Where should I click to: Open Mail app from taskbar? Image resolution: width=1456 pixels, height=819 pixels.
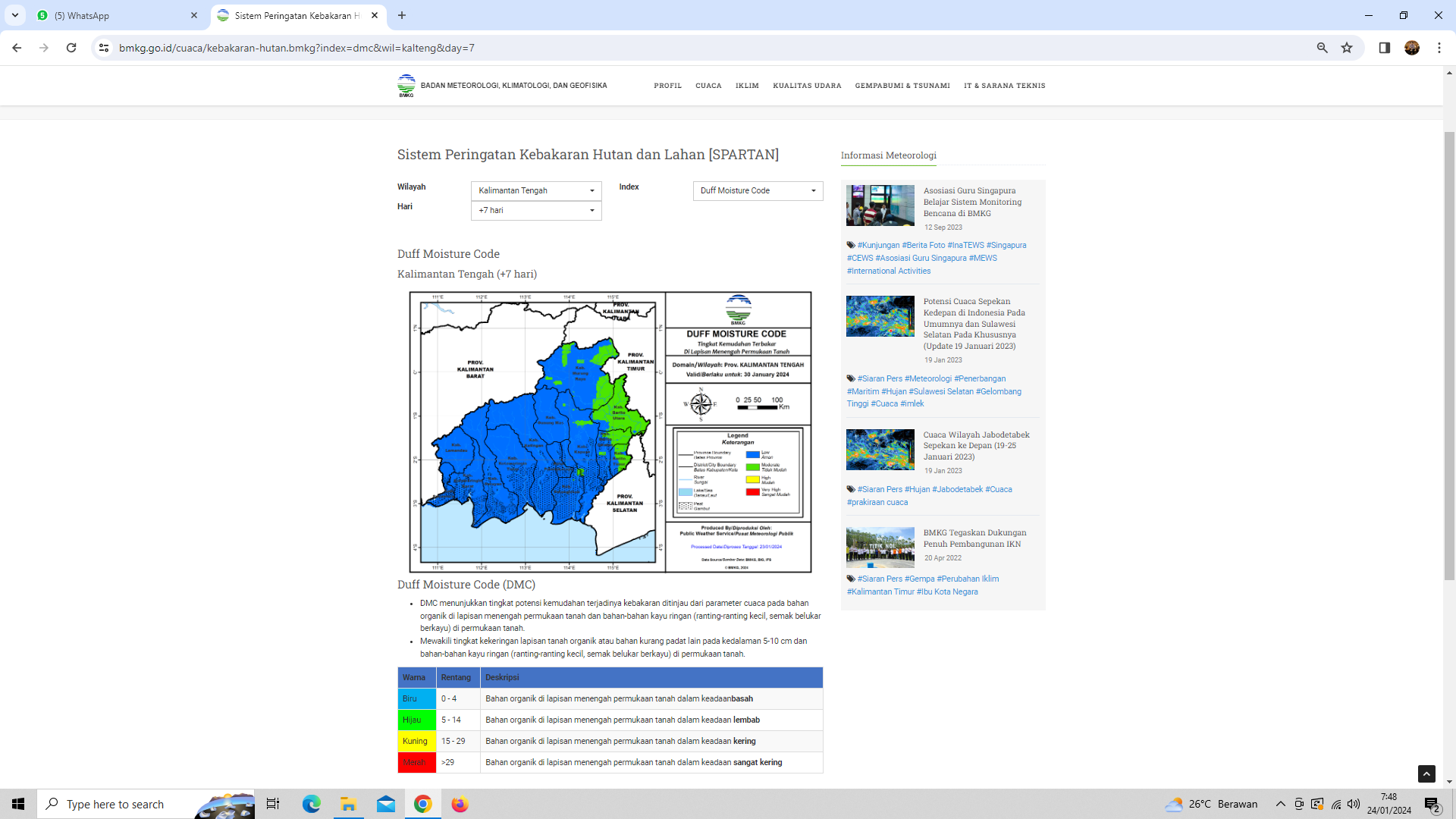(x=385, y=804)
